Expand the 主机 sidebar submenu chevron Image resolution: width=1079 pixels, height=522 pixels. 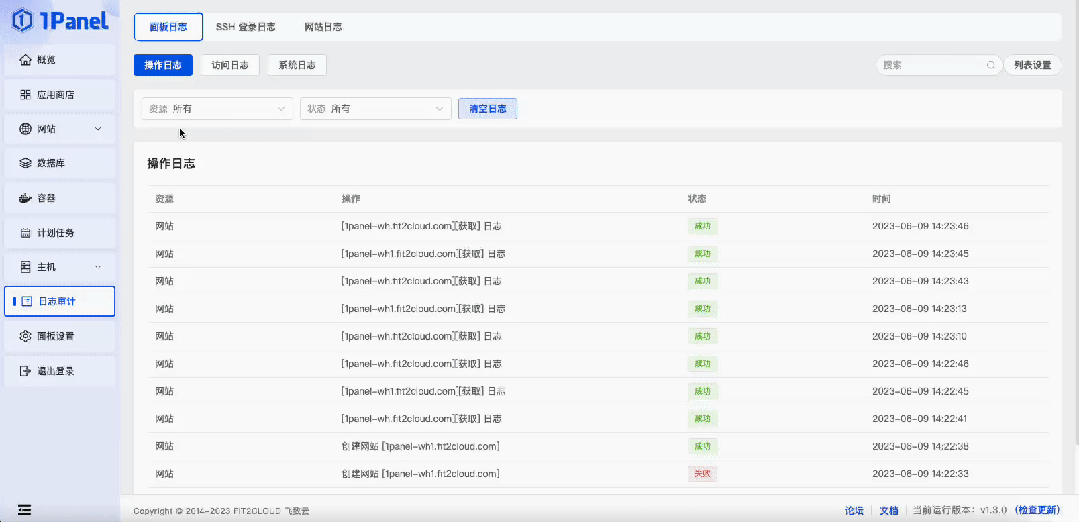[x=98, y=267]
